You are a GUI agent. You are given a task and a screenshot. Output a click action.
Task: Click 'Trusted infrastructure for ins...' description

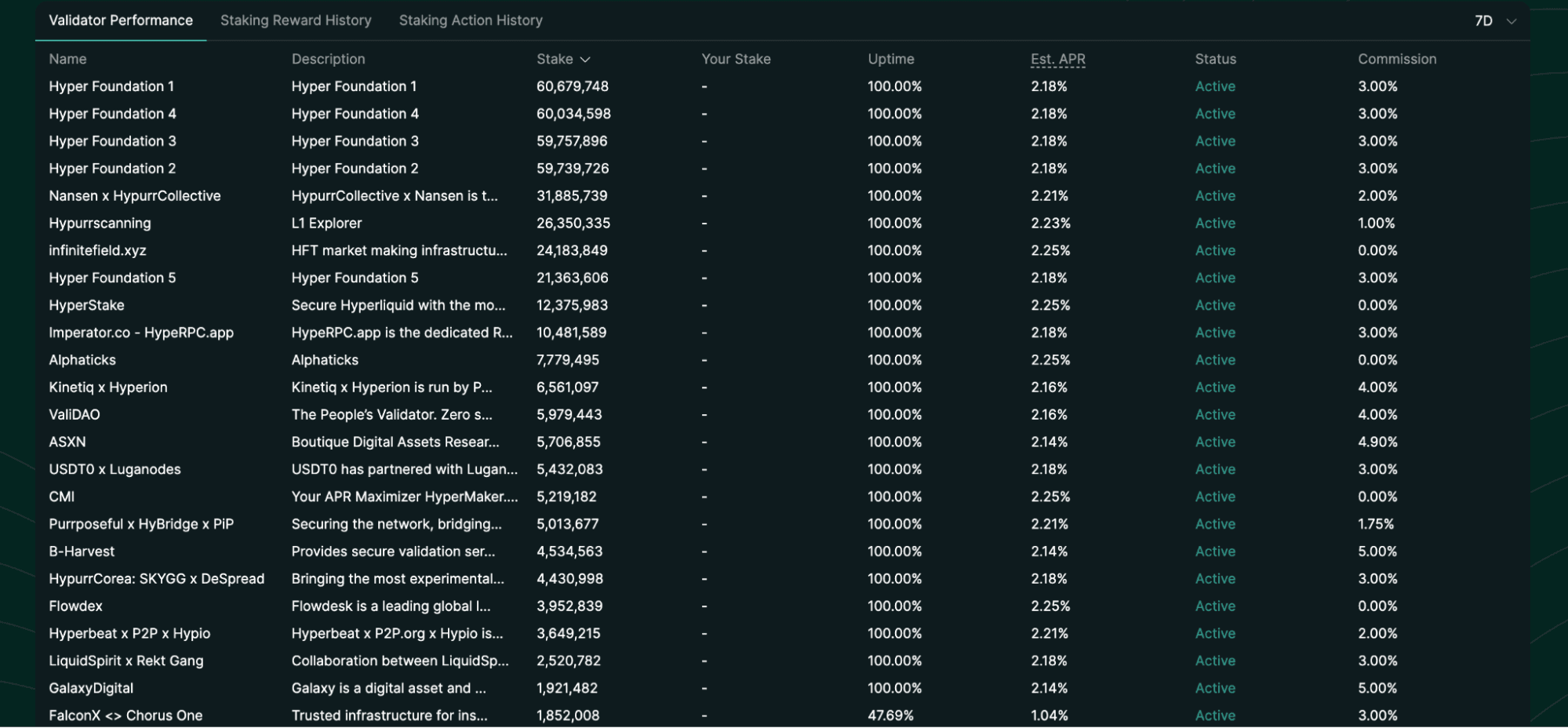tap(389, 715)
